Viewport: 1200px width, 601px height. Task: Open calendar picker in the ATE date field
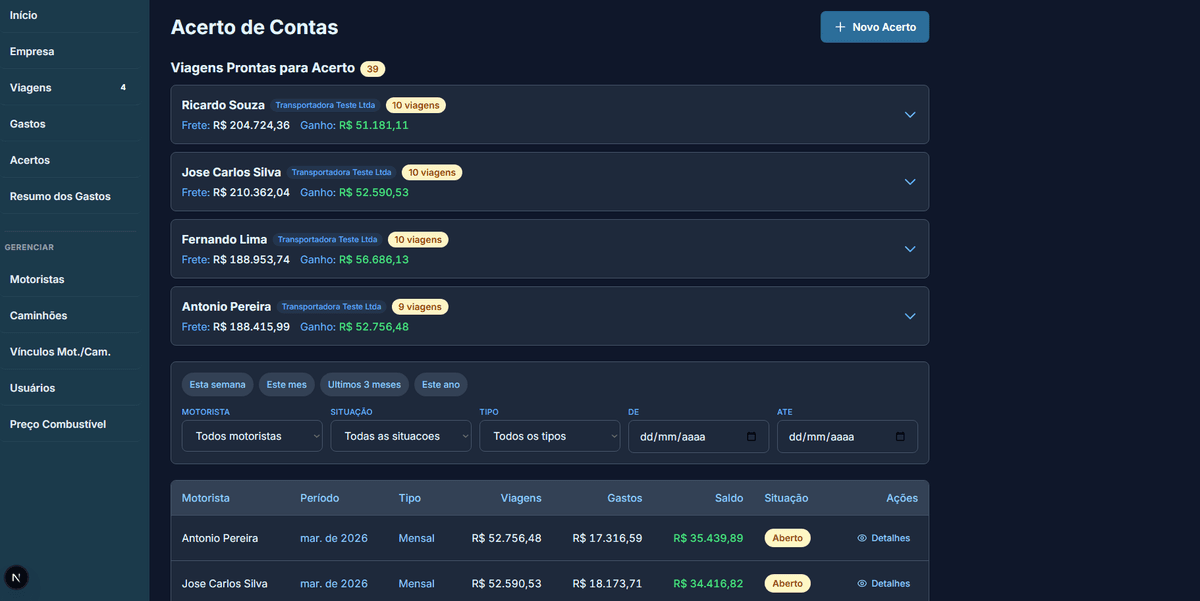(x=900, y=437)
